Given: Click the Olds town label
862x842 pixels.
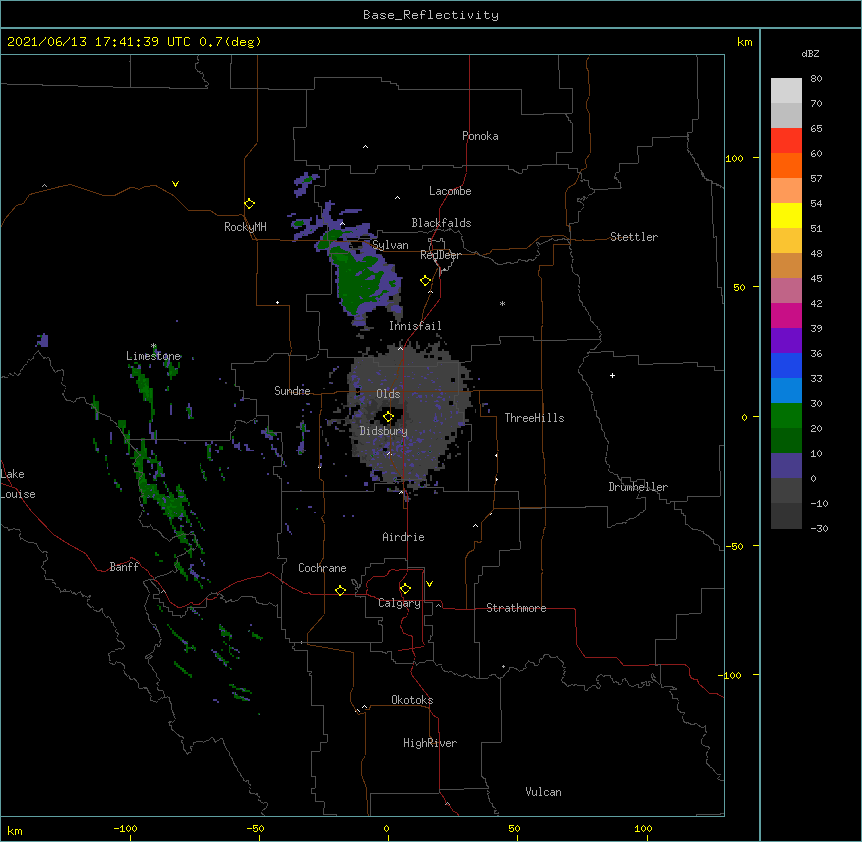Looking at the screenshot, I should [388, 394].
